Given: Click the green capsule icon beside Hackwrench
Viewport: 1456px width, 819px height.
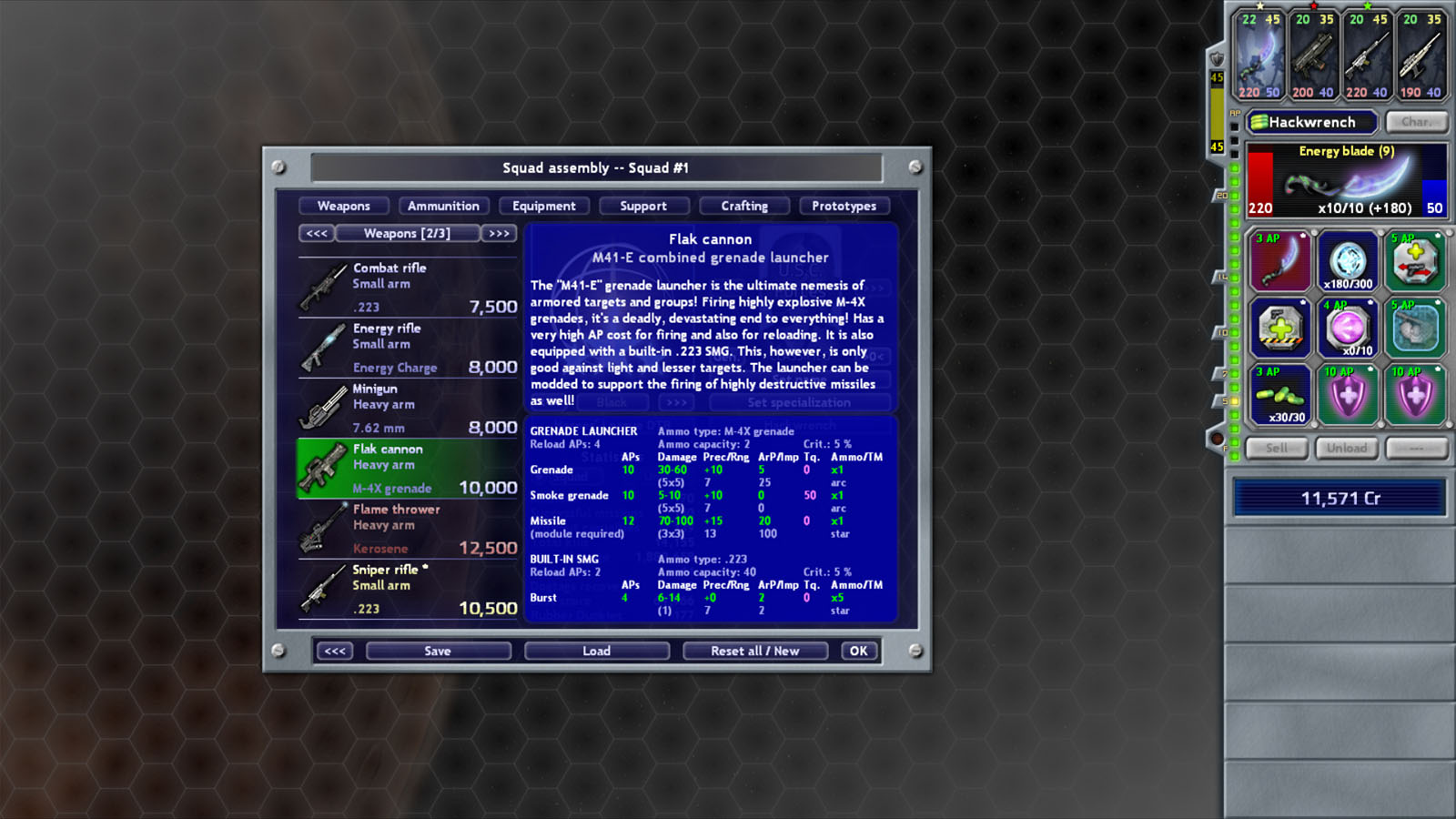Looking at the screenshot, I should [1260, 121].
